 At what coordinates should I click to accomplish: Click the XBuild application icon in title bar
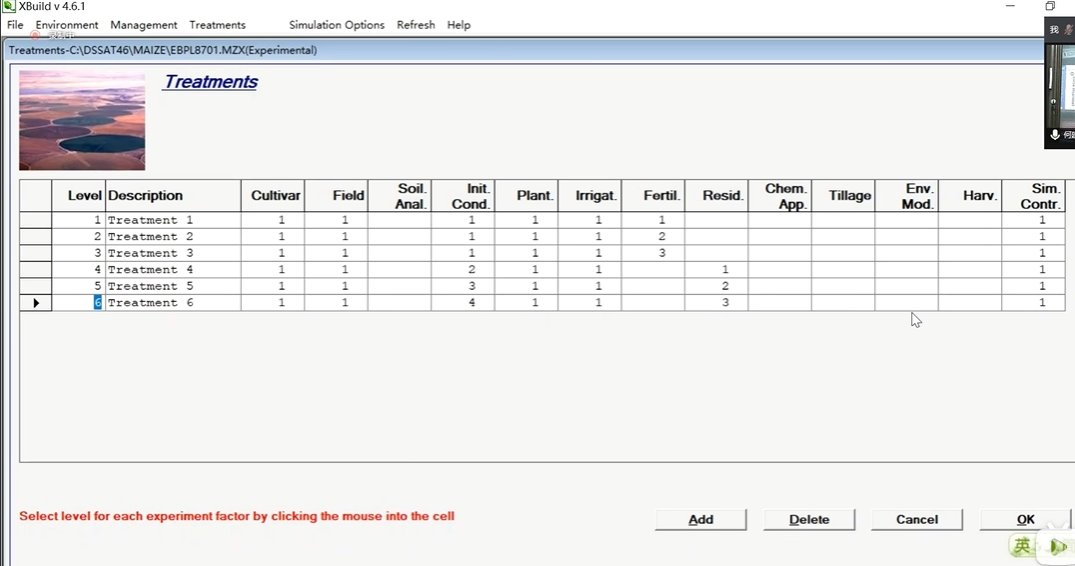point(8,6)
